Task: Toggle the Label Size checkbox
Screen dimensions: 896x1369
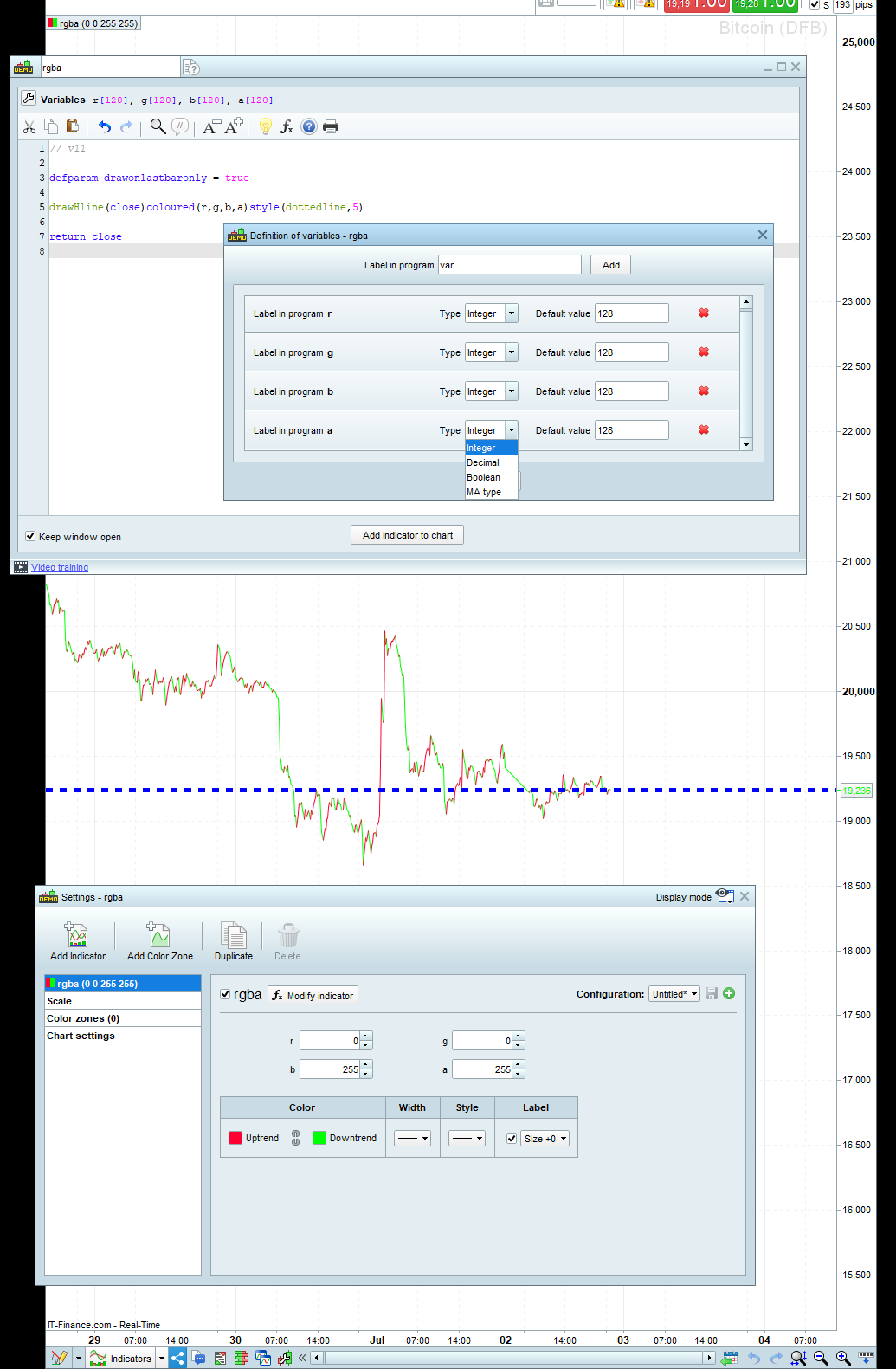Action: coord(512,1139)
